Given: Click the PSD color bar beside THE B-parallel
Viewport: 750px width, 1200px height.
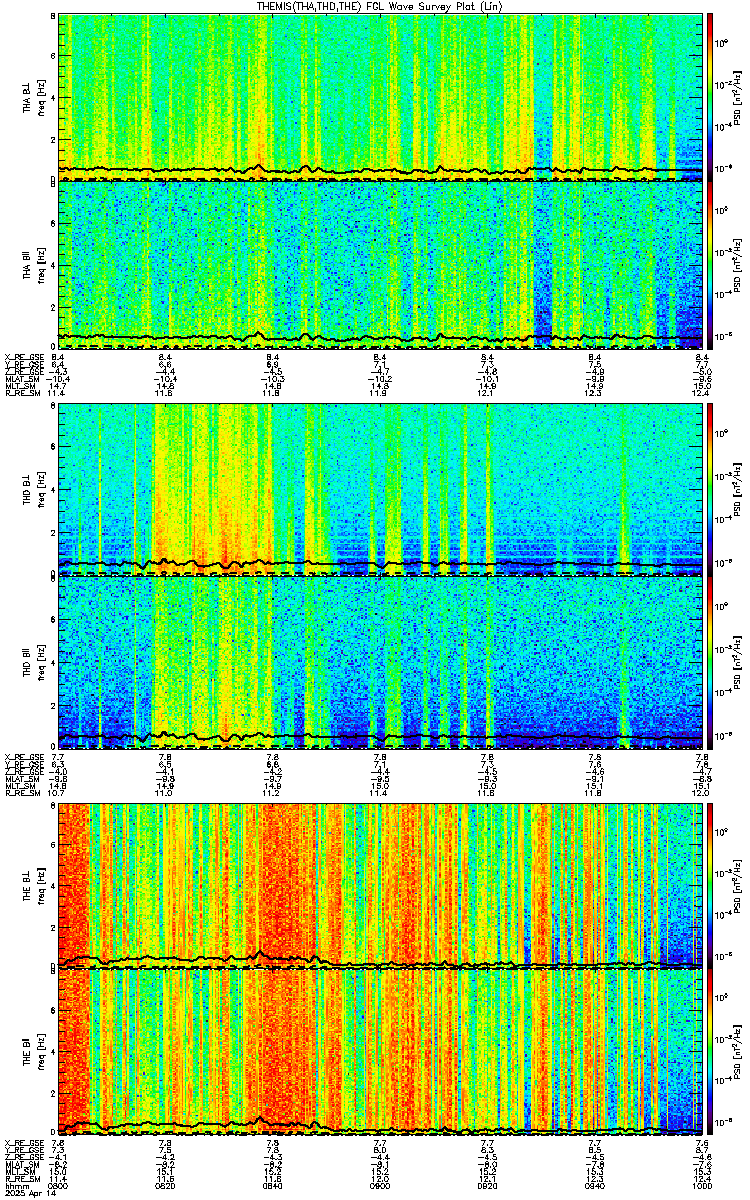Looking at the screenshot, I should click(x=710, y=1051).
